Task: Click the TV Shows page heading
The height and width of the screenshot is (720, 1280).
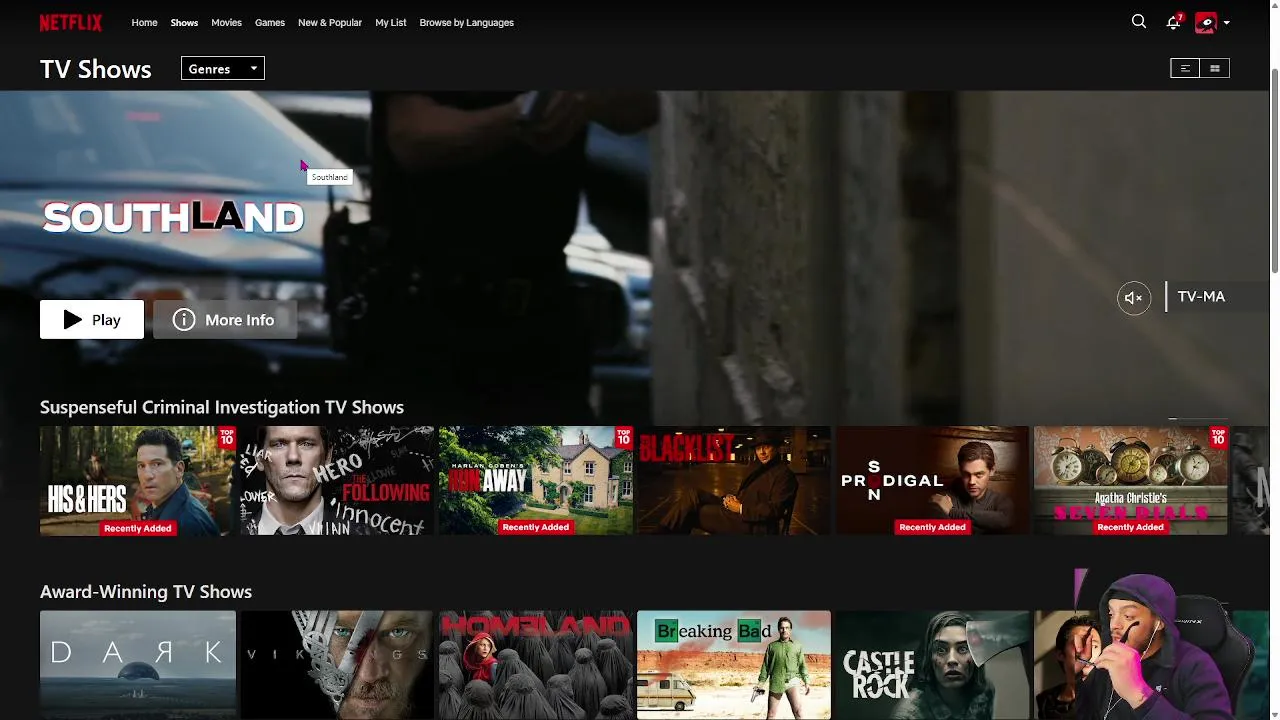Action: [x=96, y=69]
